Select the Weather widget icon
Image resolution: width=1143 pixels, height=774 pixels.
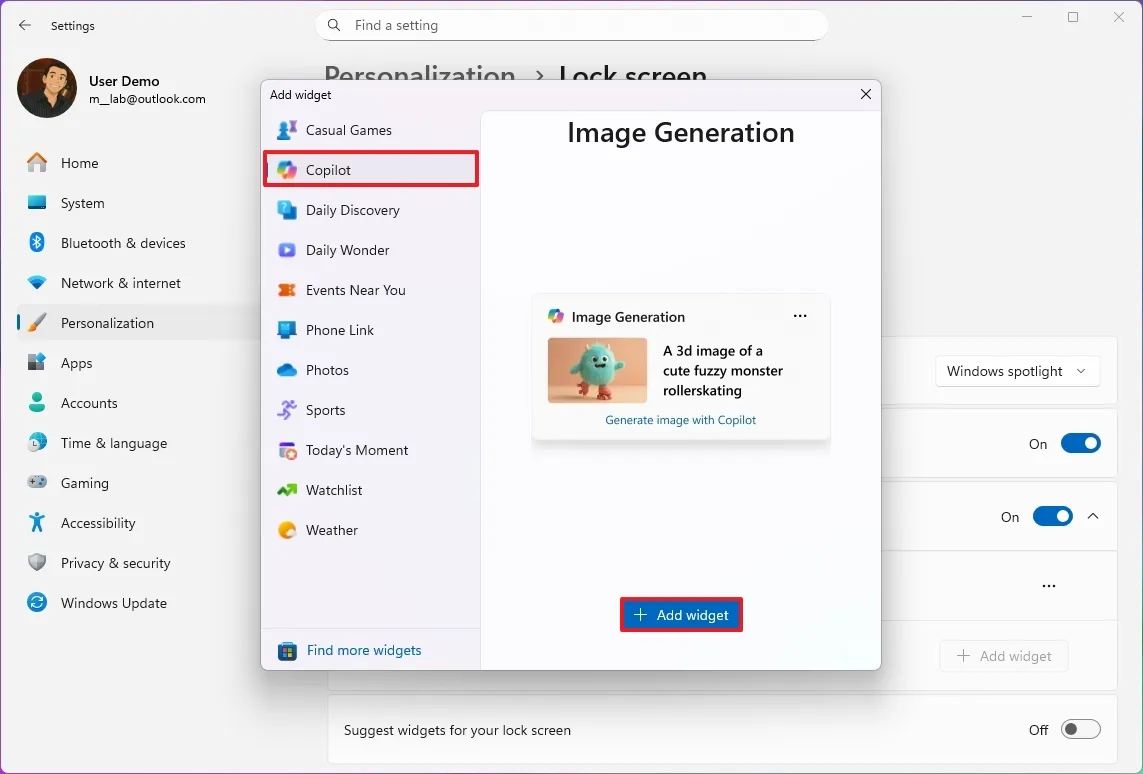pos(287,530)
